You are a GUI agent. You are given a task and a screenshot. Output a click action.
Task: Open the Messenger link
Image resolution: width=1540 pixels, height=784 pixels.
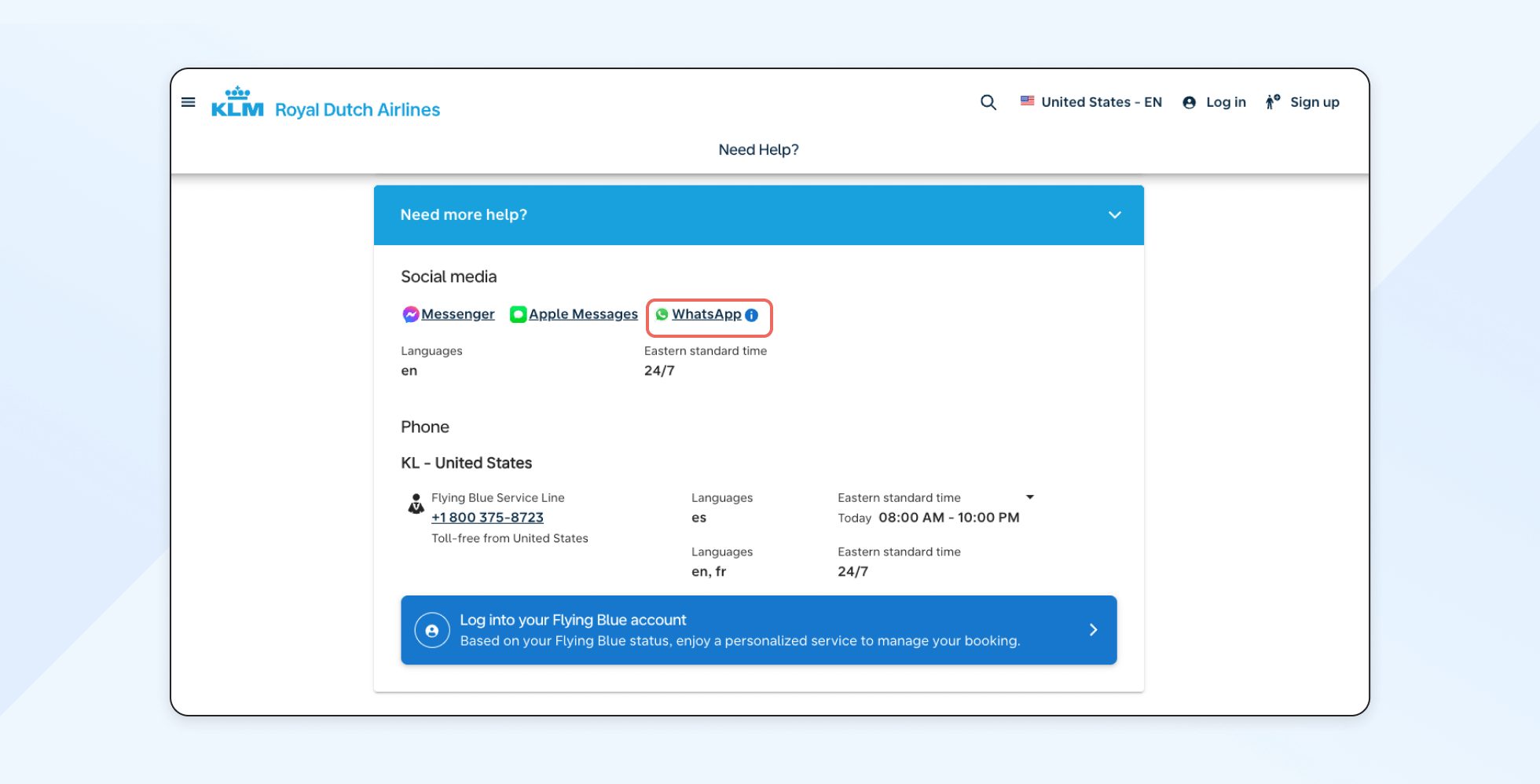tap(458, 314)
